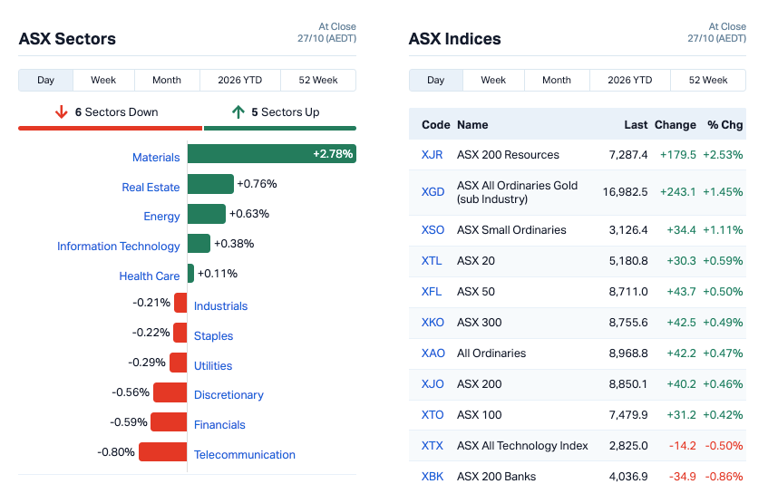Open XTL index code link
Image resolution: width=768 pixels, height=484 pixels.
click(x=432, y=261)
